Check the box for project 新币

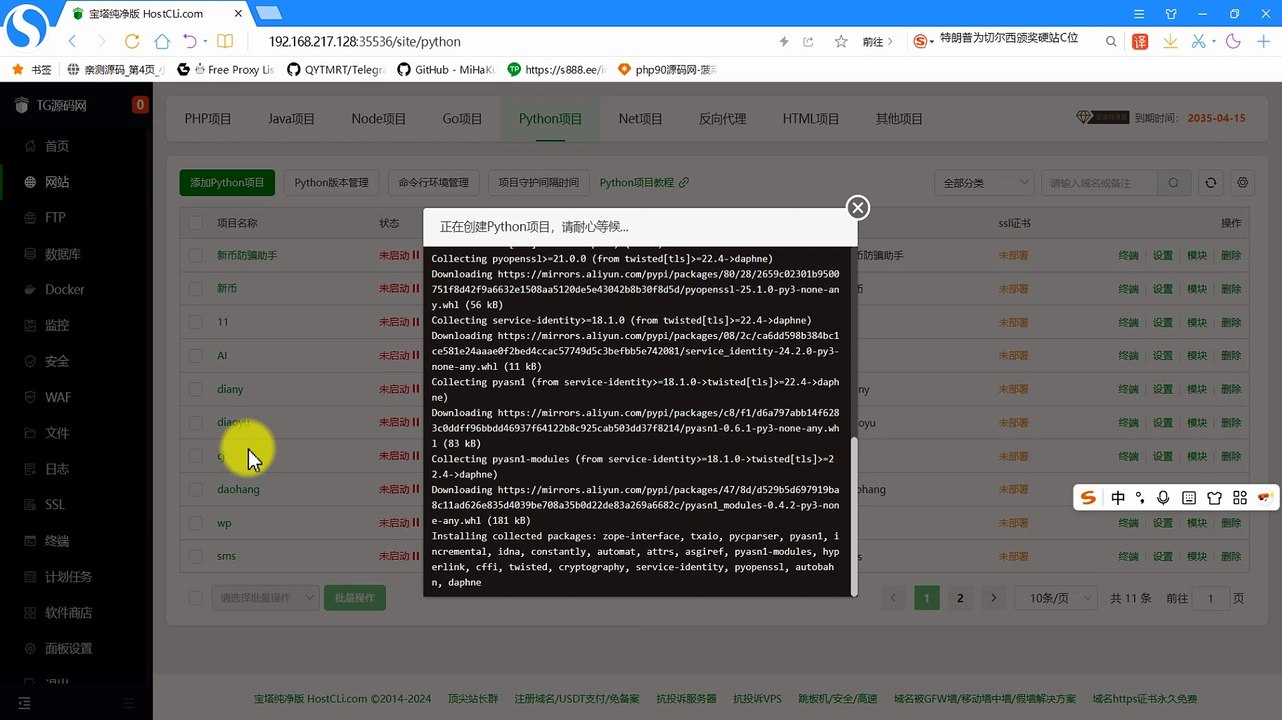(x=196, y=289)
